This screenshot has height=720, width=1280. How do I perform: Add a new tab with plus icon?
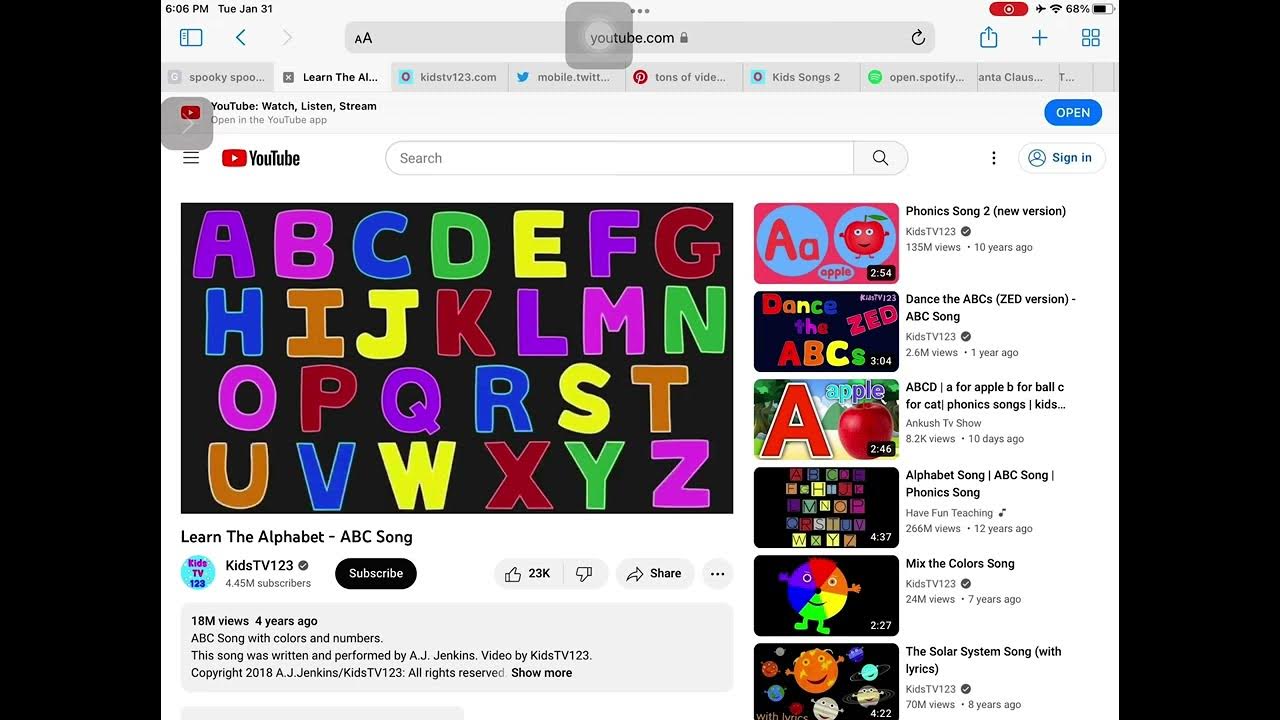pos(1040,38)
